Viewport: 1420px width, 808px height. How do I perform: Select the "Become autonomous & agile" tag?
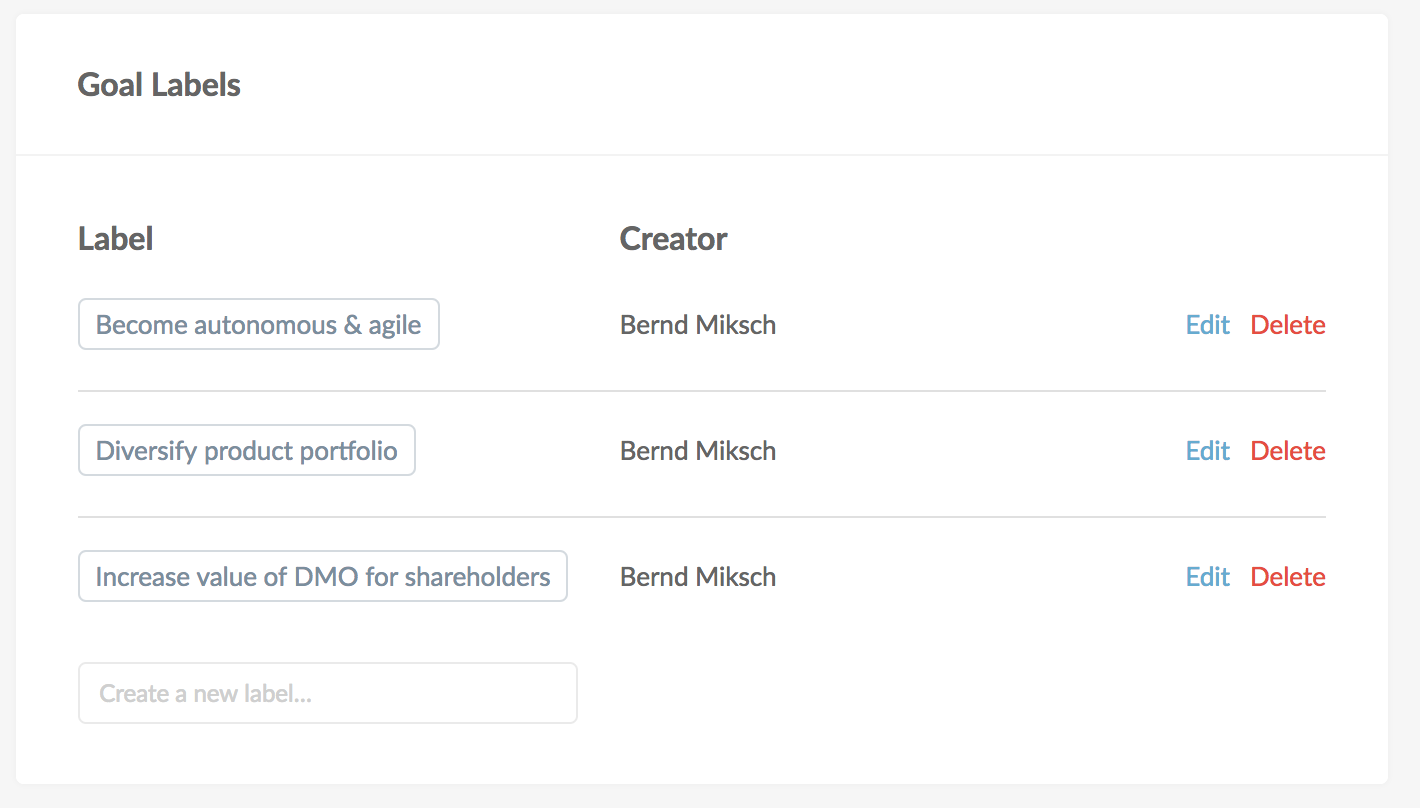click(259, 324)
